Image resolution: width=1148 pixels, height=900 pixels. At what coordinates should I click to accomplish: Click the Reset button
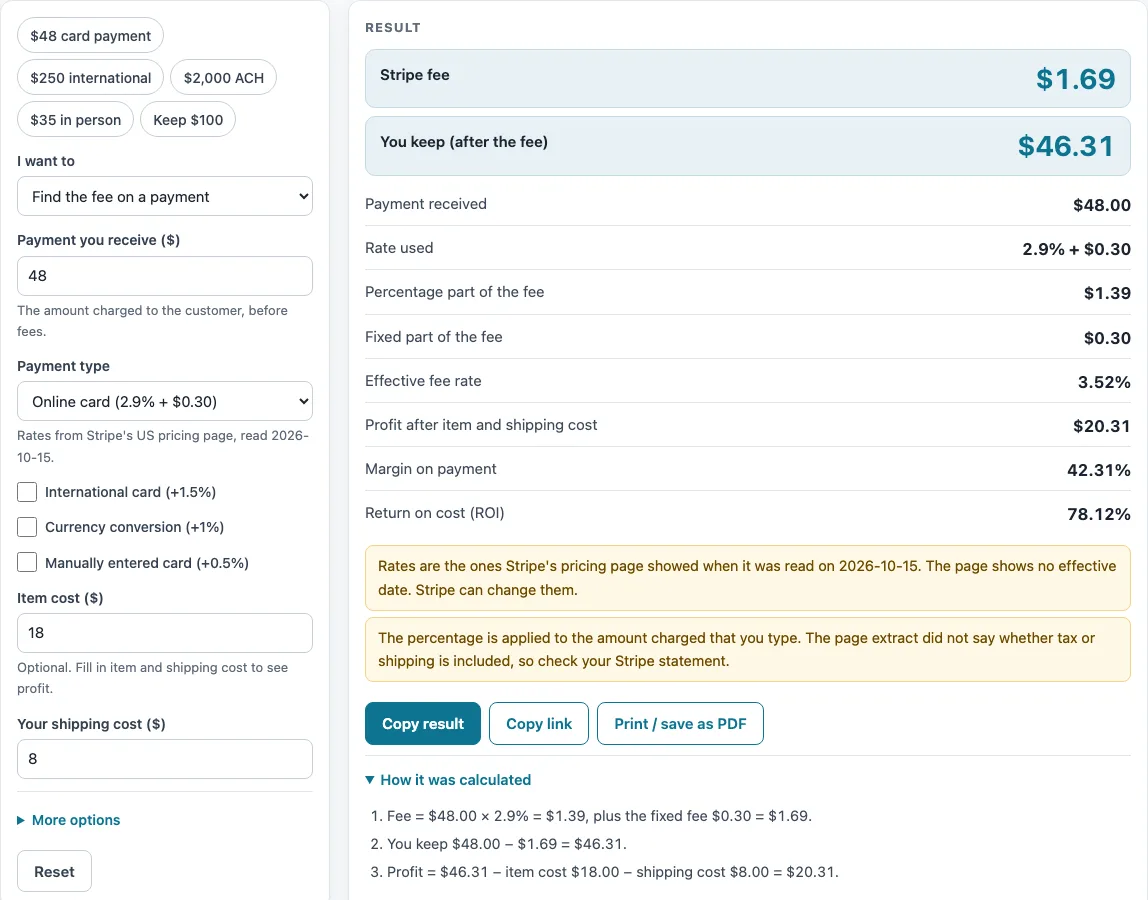(x=54, y=871)
